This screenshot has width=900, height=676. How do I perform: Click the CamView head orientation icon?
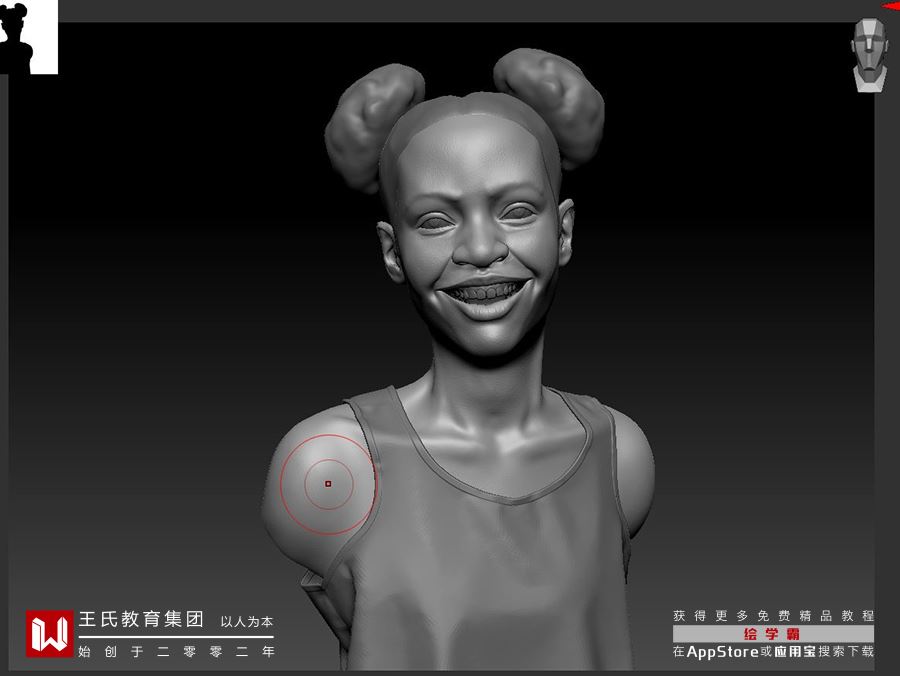(x=870, y=56)
